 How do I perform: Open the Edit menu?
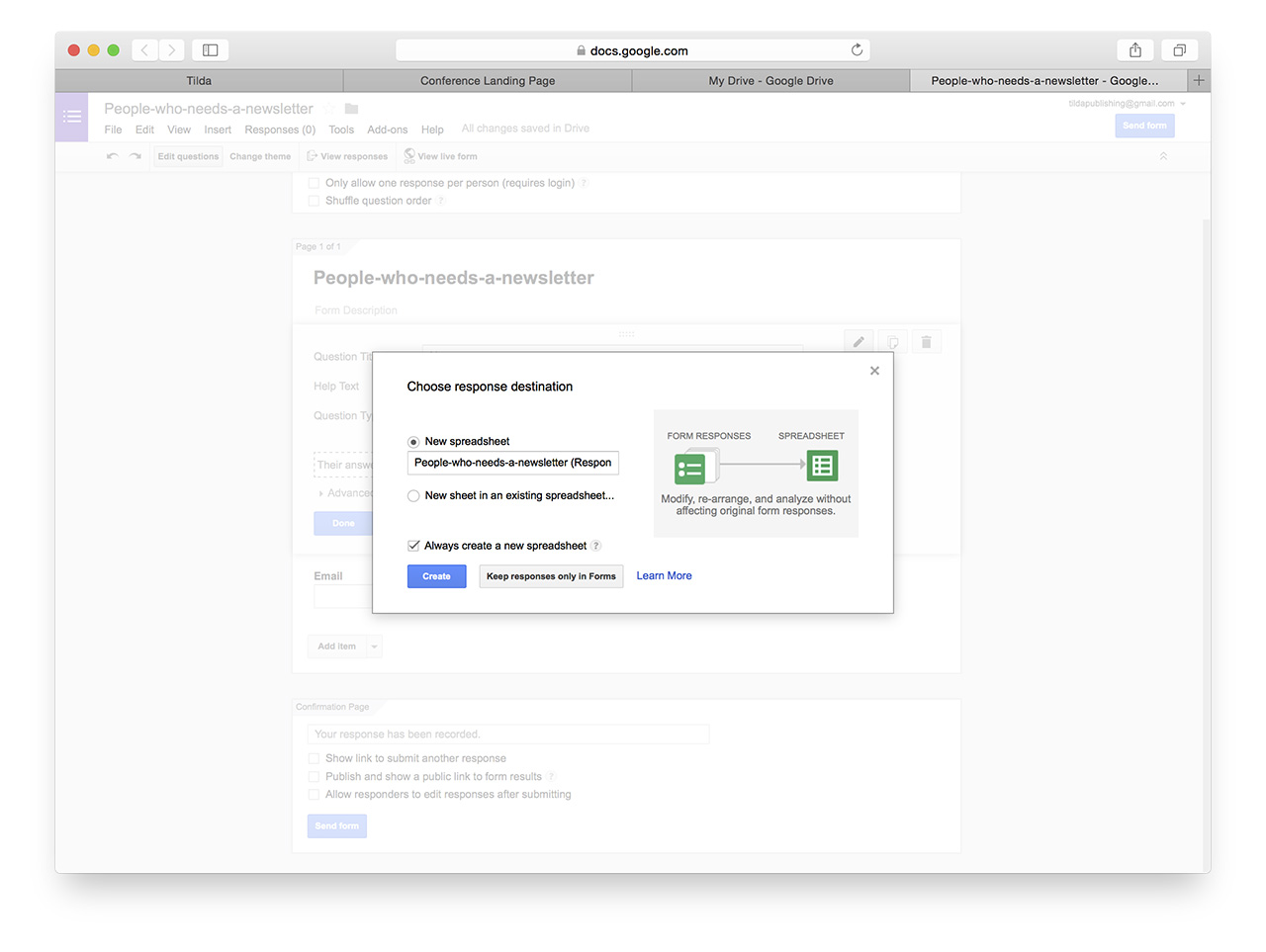(x=144, y=130)
